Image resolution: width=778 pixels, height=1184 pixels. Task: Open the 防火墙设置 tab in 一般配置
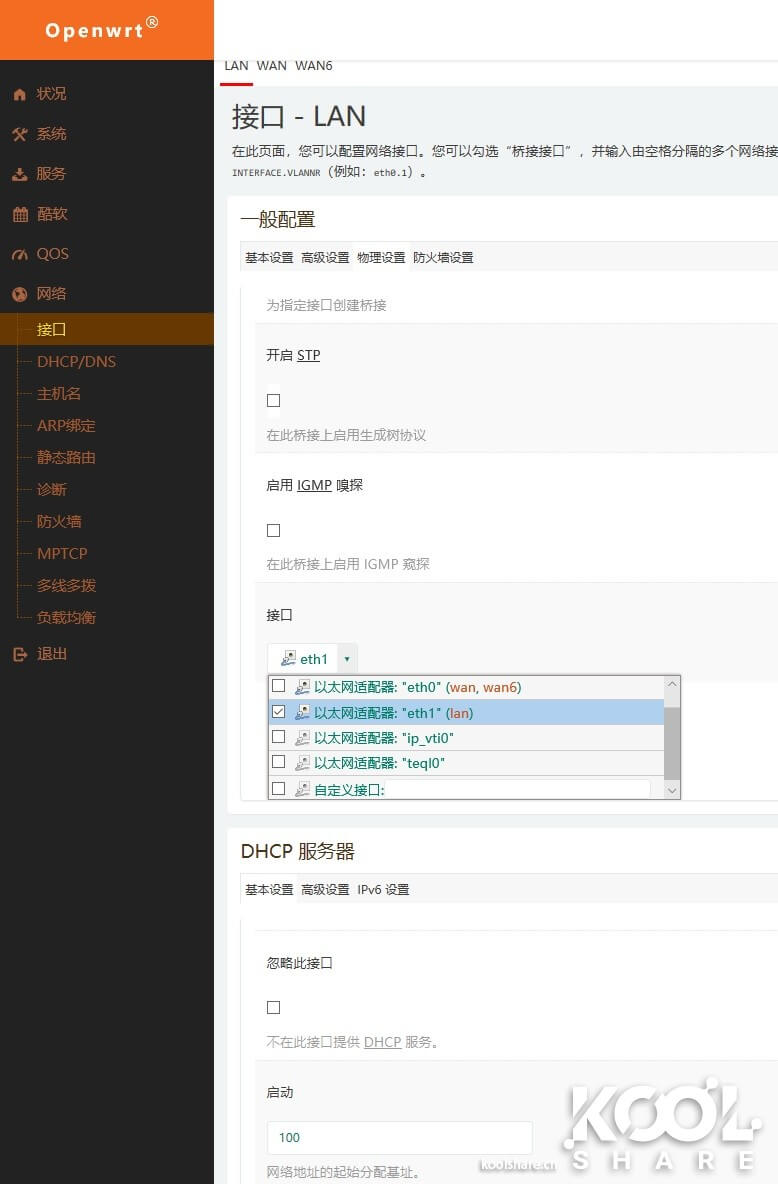[x=443, y=257]
